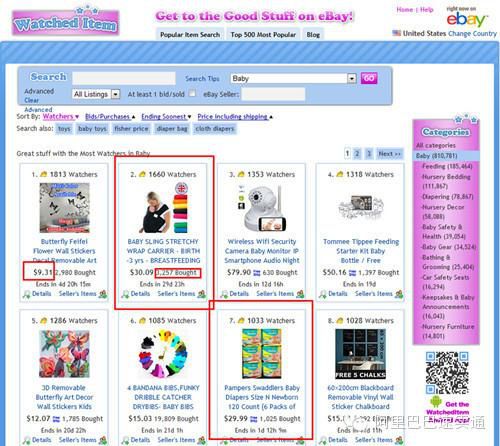Screen dimensions: 500x446
Task: Click Pampers Swaddlers diapers thumbnail
Action: 262,354
